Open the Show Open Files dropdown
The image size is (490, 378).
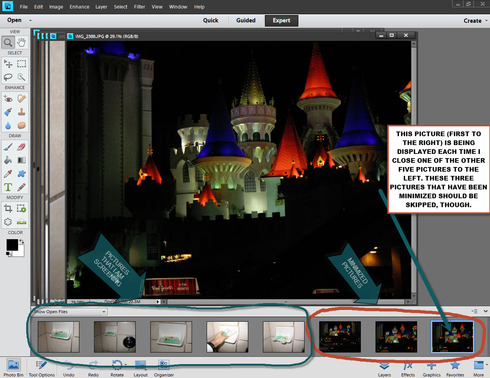tap(70, 312)
